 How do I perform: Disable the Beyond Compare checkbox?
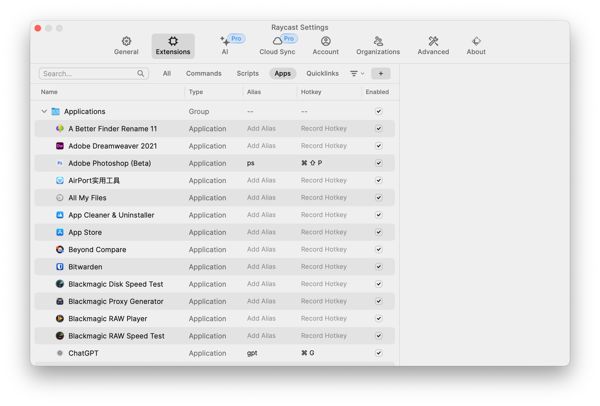click(378, 249)
